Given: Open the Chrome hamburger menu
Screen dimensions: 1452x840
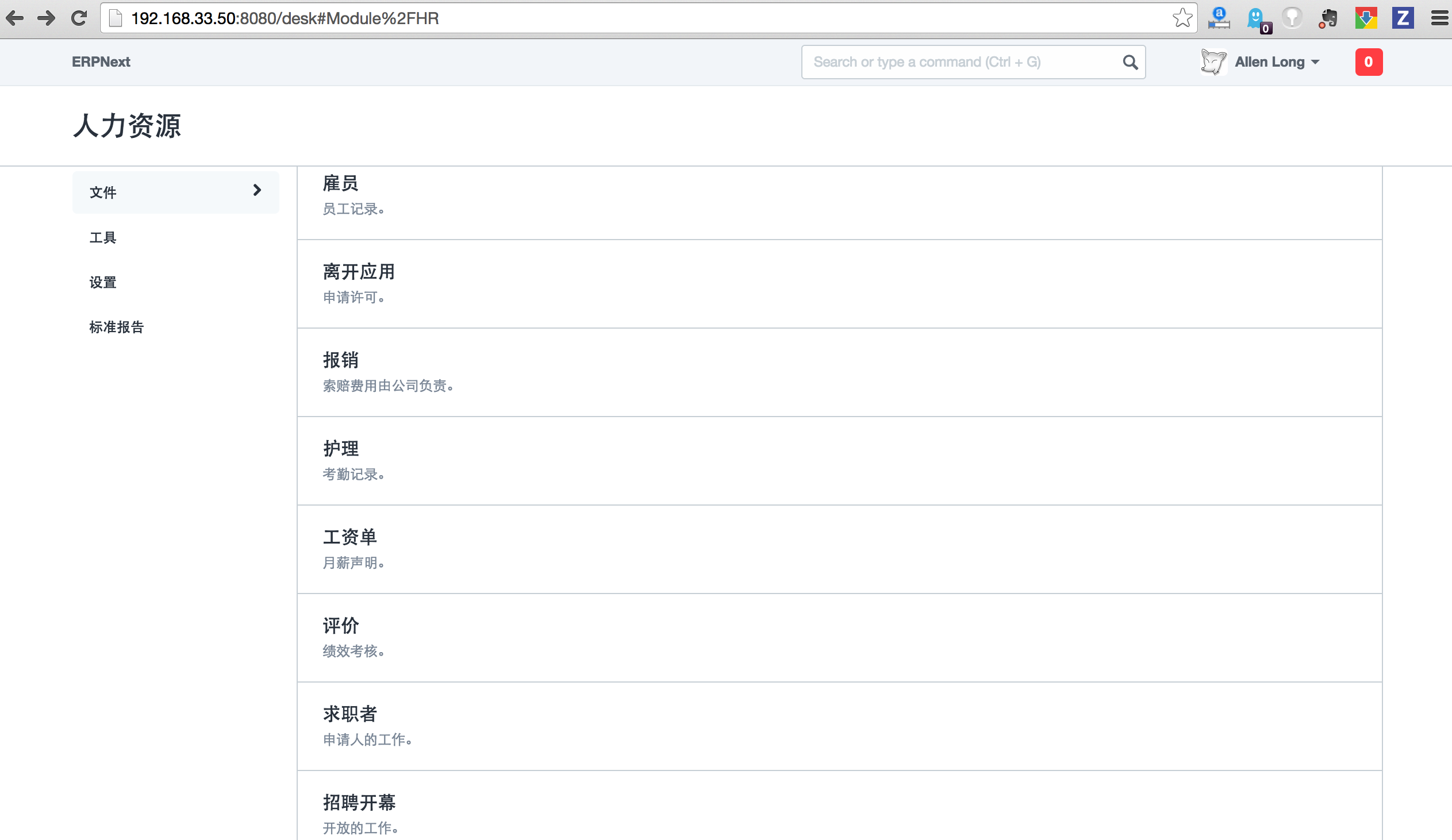Looking at the screenshot, I should point(1439,18).
